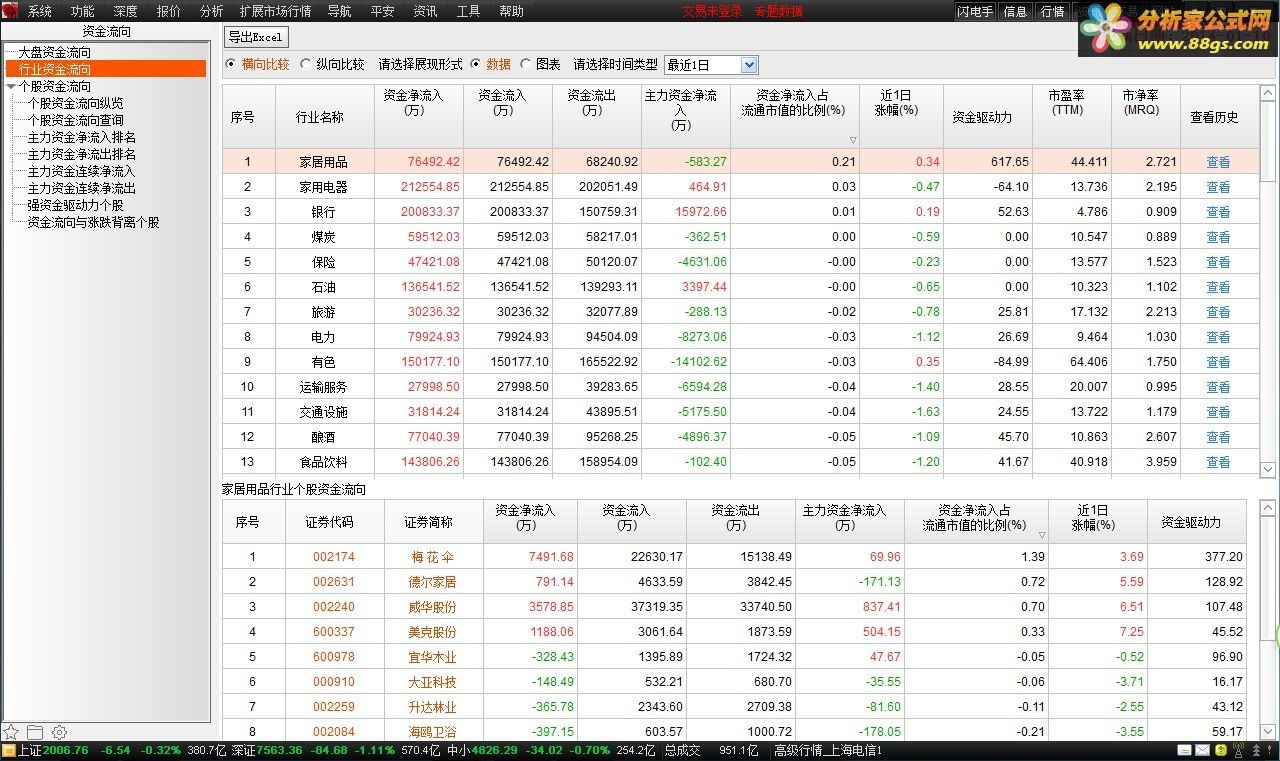
Task: Open the 功能 menu
Action: [x=82, y=12]
